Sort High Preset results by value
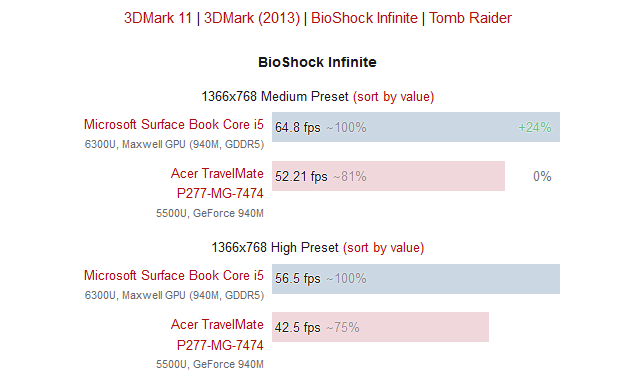Viewport: 620px width, 382px height. 383,248
